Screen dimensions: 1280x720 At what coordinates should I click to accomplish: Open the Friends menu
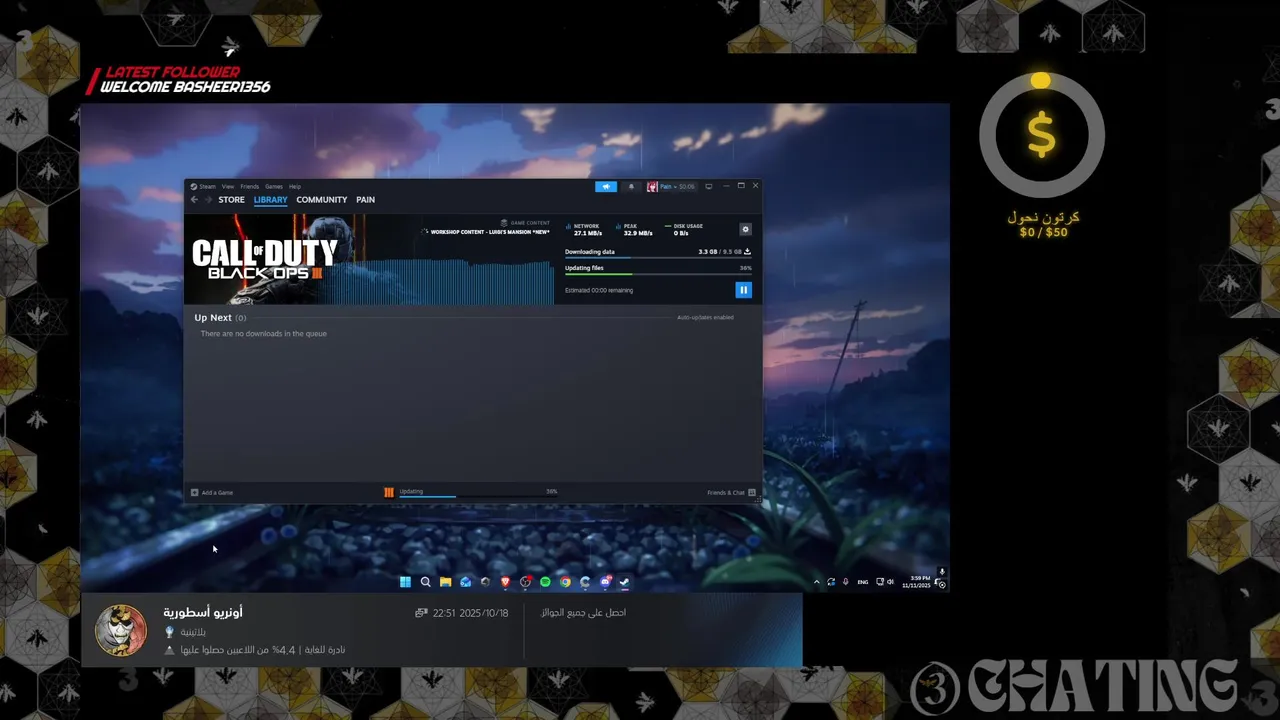pyautogui.click(x=249, y=186)
